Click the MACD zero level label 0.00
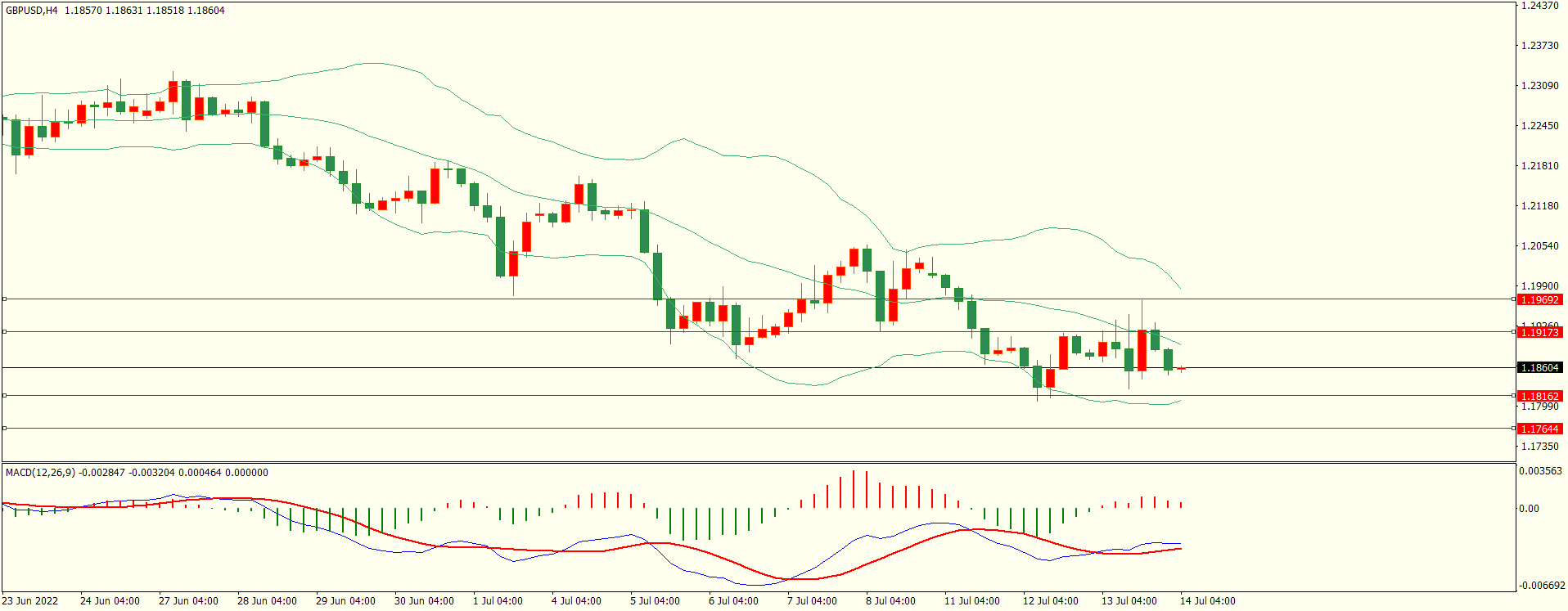 [1529, 509]
